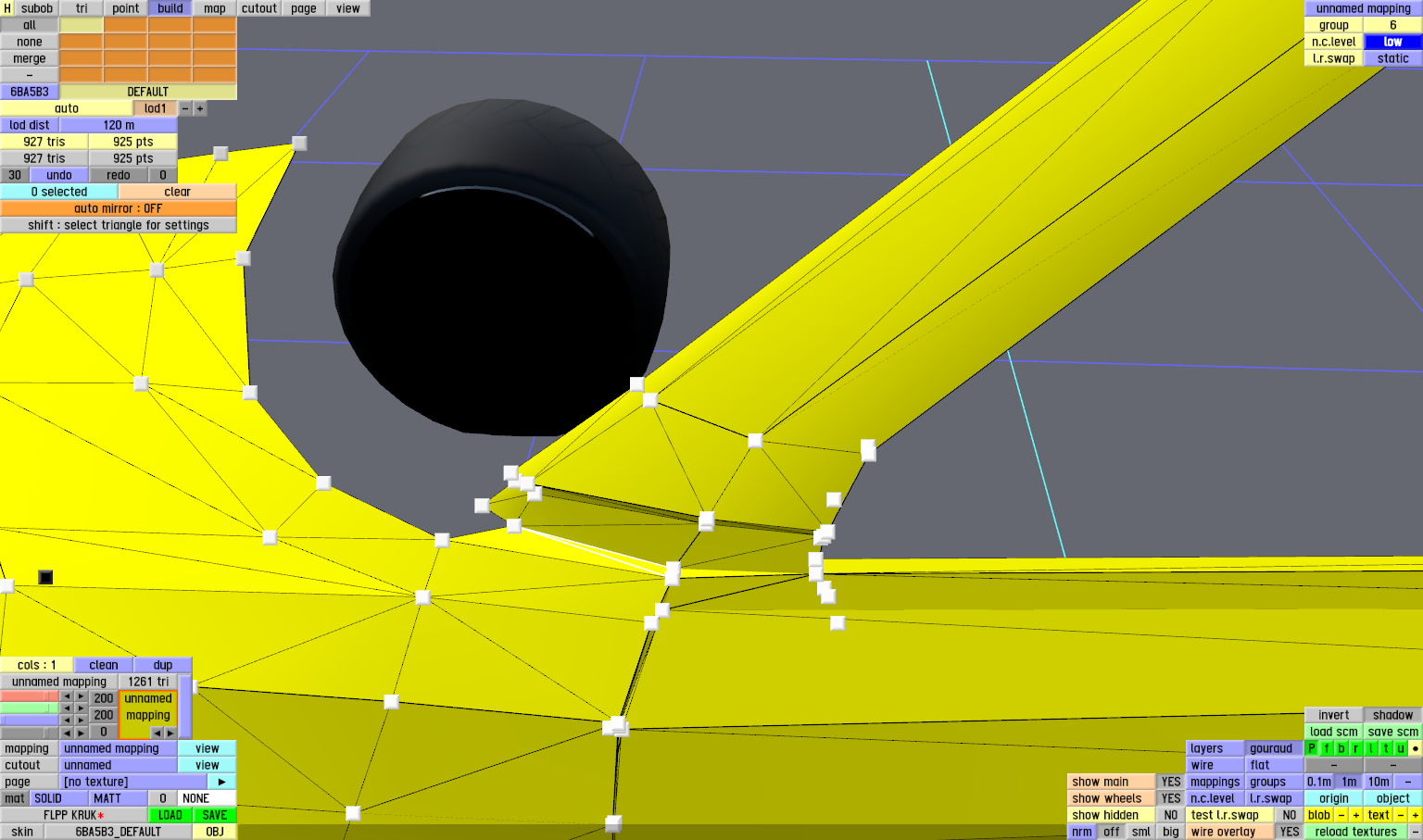
Task: Decrease the lod level with minus button
Action: pyautogui.click(x=185, y=108)
